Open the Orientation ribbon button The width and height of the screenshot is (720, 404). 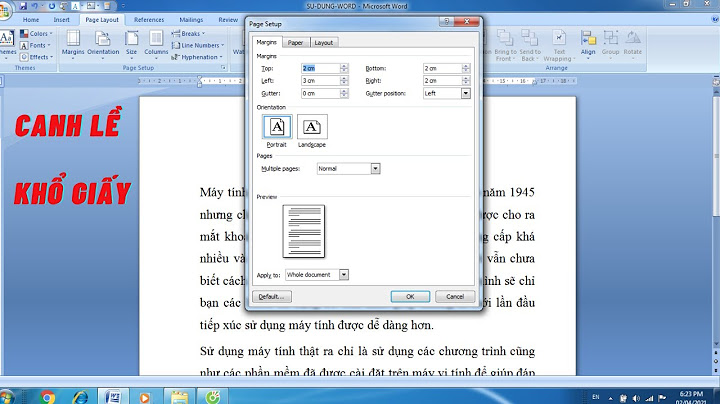(103, 43)
